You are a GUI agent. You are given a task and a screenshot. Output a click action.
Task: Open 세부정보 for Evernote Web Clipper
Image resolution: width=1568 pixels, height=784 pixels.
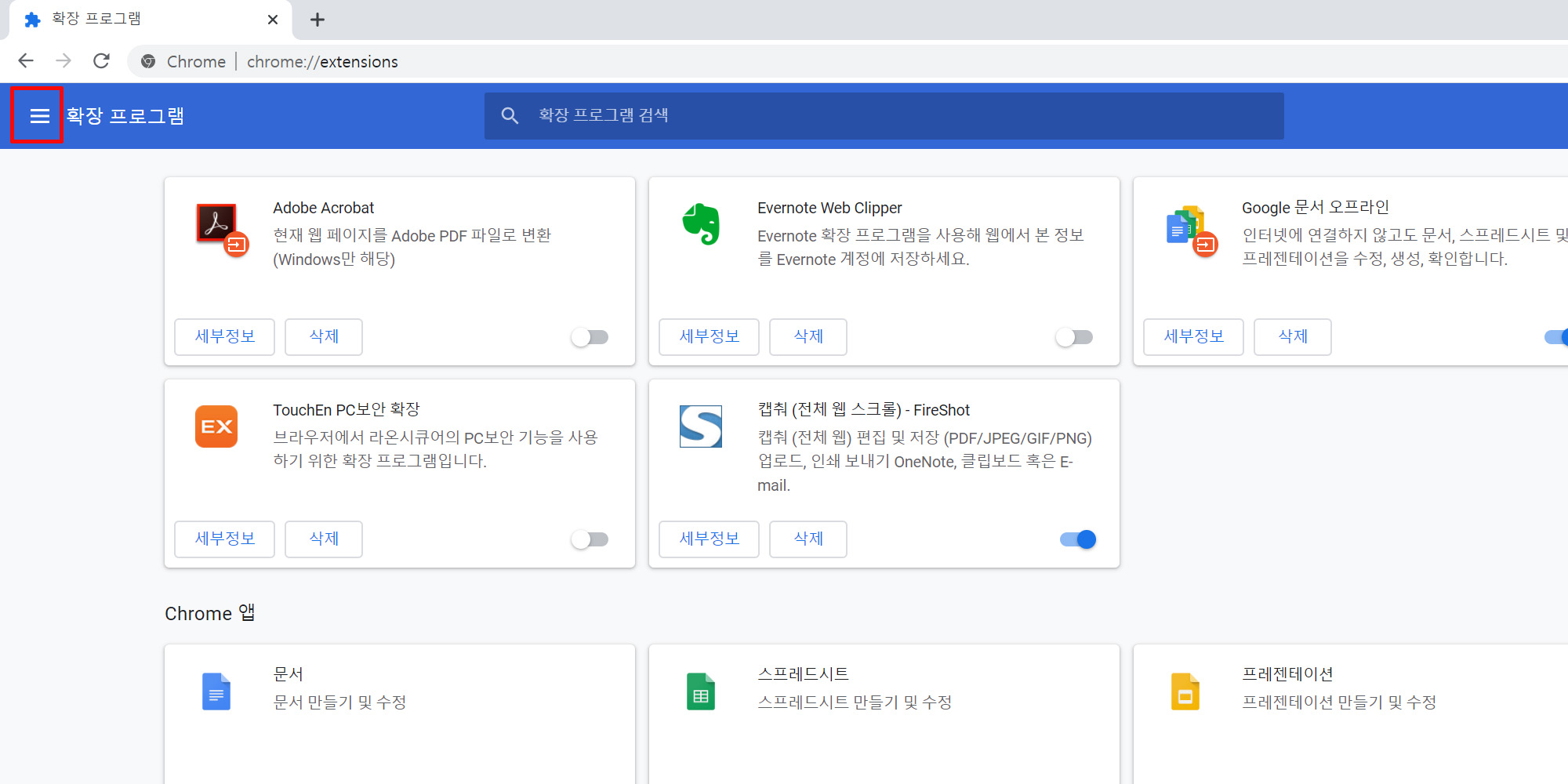(710, 337)
